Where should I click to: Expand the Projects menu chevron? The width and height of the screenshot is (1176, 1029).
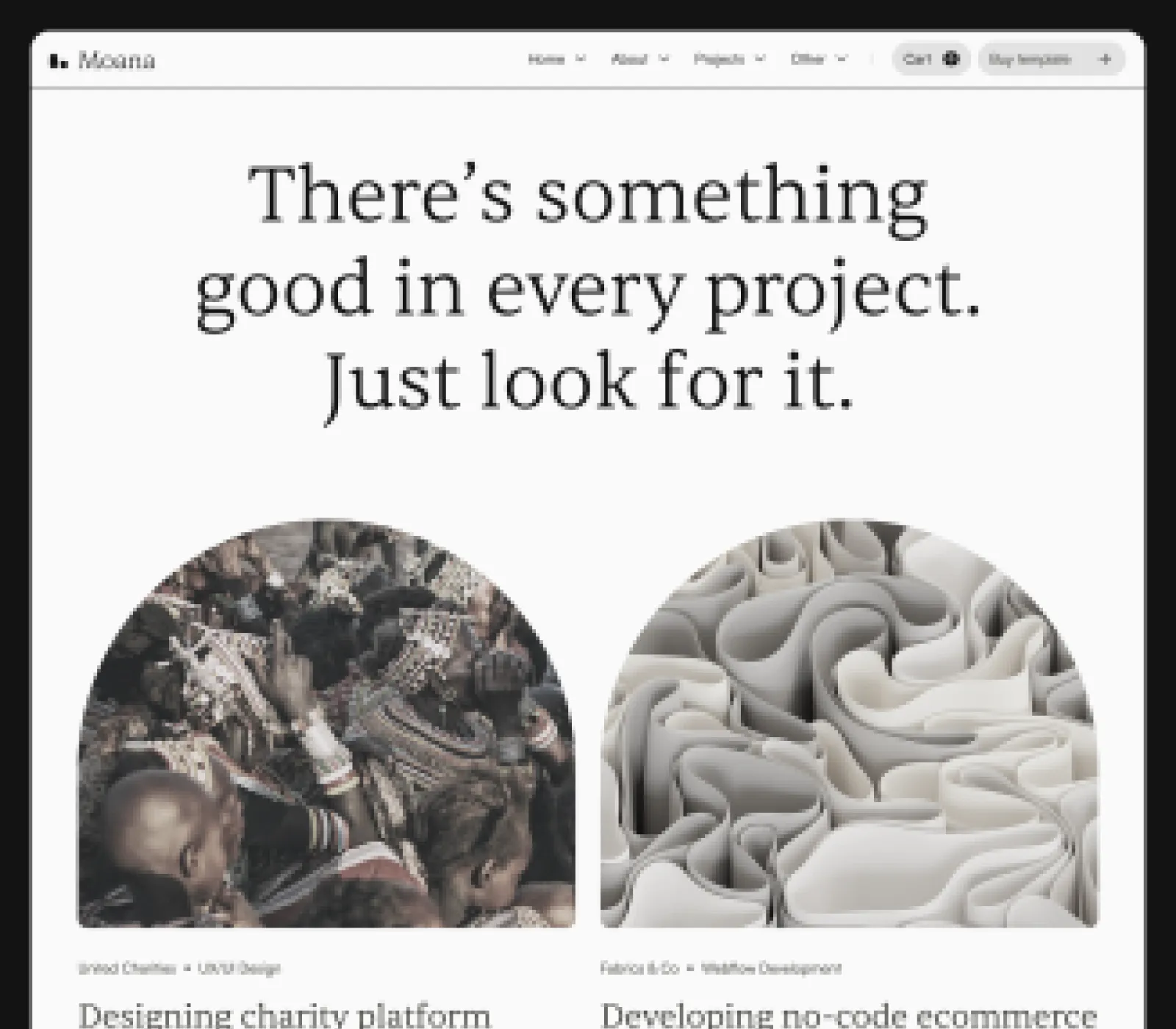[760, 60]
